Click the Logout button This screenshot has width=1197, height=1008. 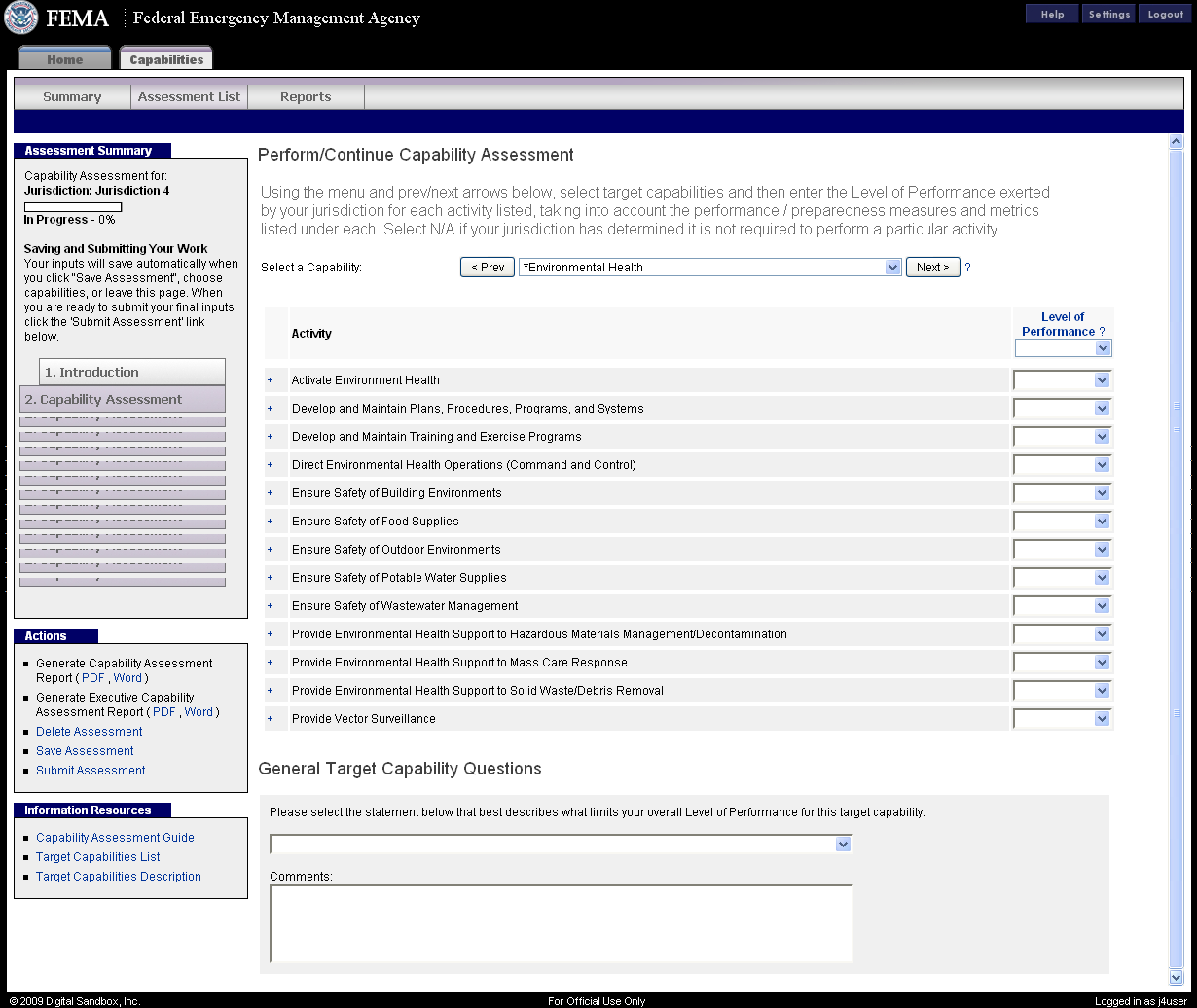(x=1165, y=14)
